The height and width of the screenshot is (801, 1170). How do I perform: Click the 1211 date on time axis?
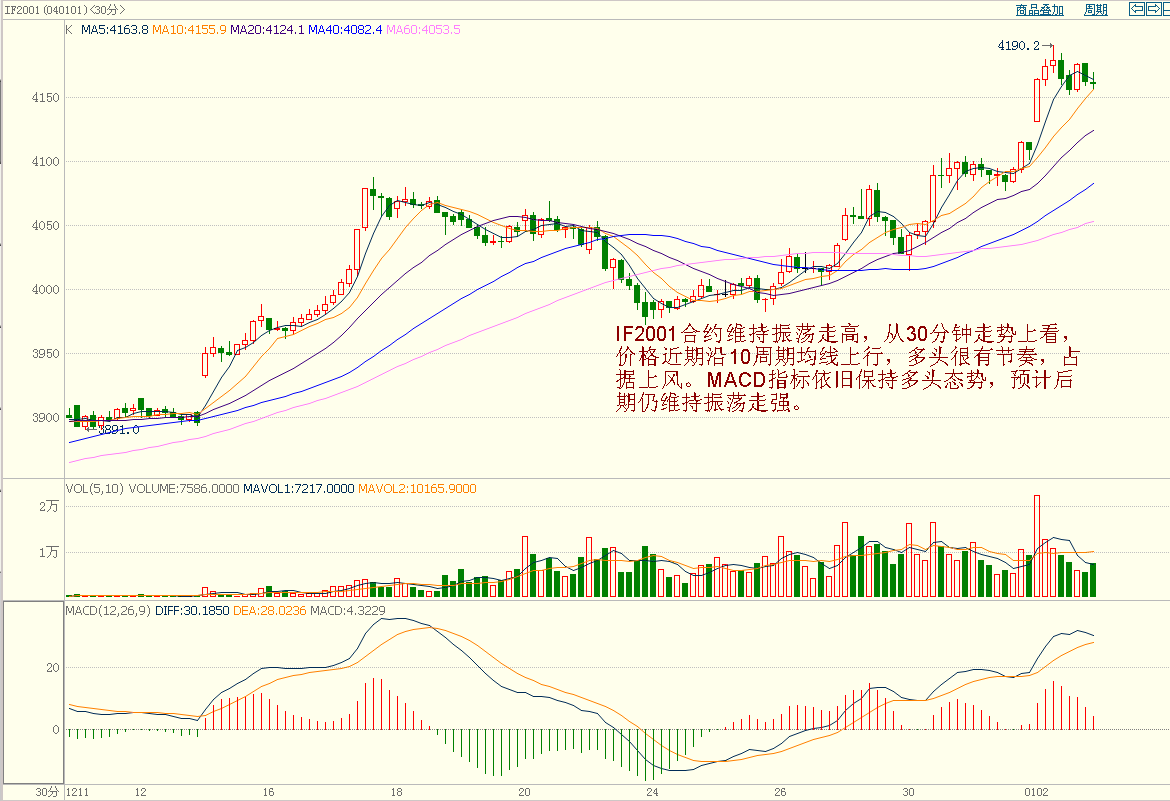(x=77, y=792)
